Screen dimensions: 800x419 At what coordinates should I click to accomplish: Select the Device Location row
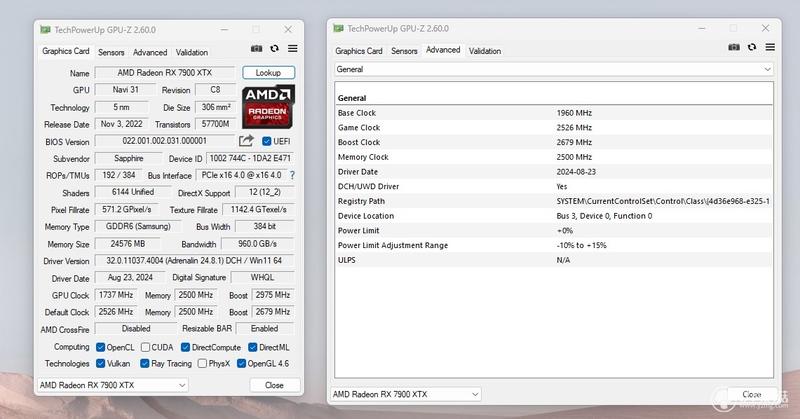coord(554,216)
